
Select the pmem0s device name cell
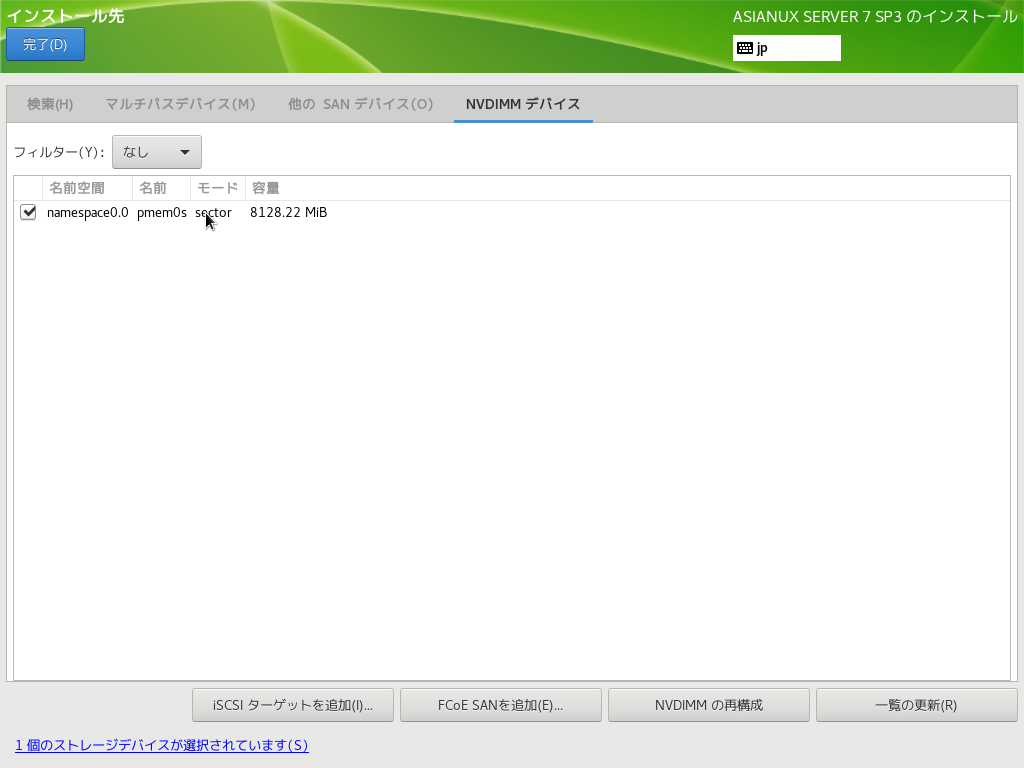point(161,213)
